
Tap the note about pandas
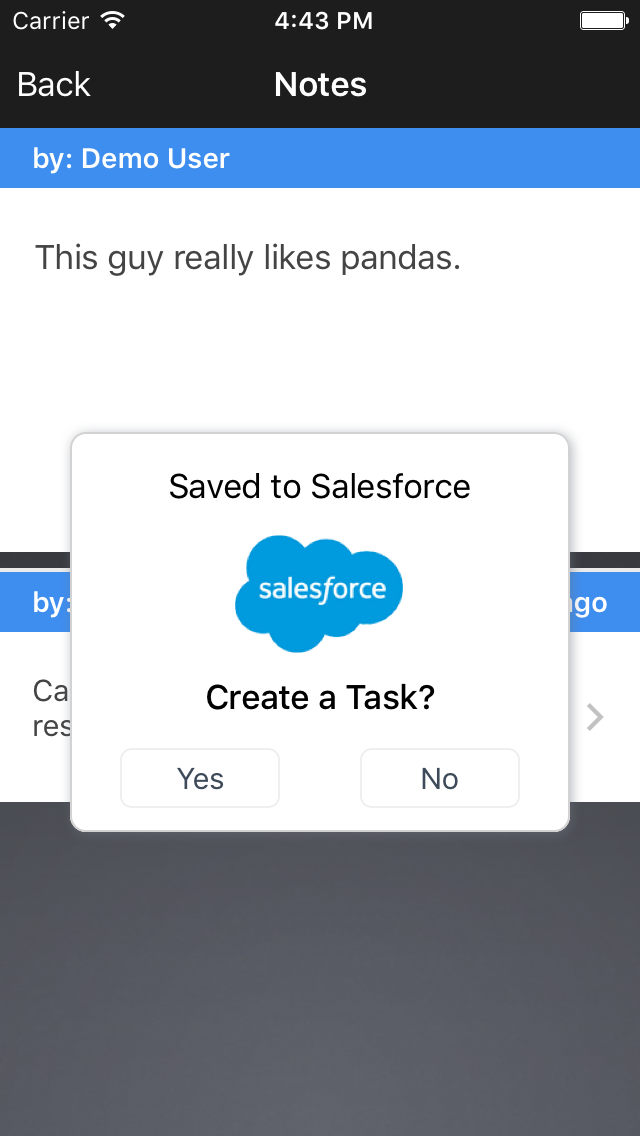click(x=248, y=258)
